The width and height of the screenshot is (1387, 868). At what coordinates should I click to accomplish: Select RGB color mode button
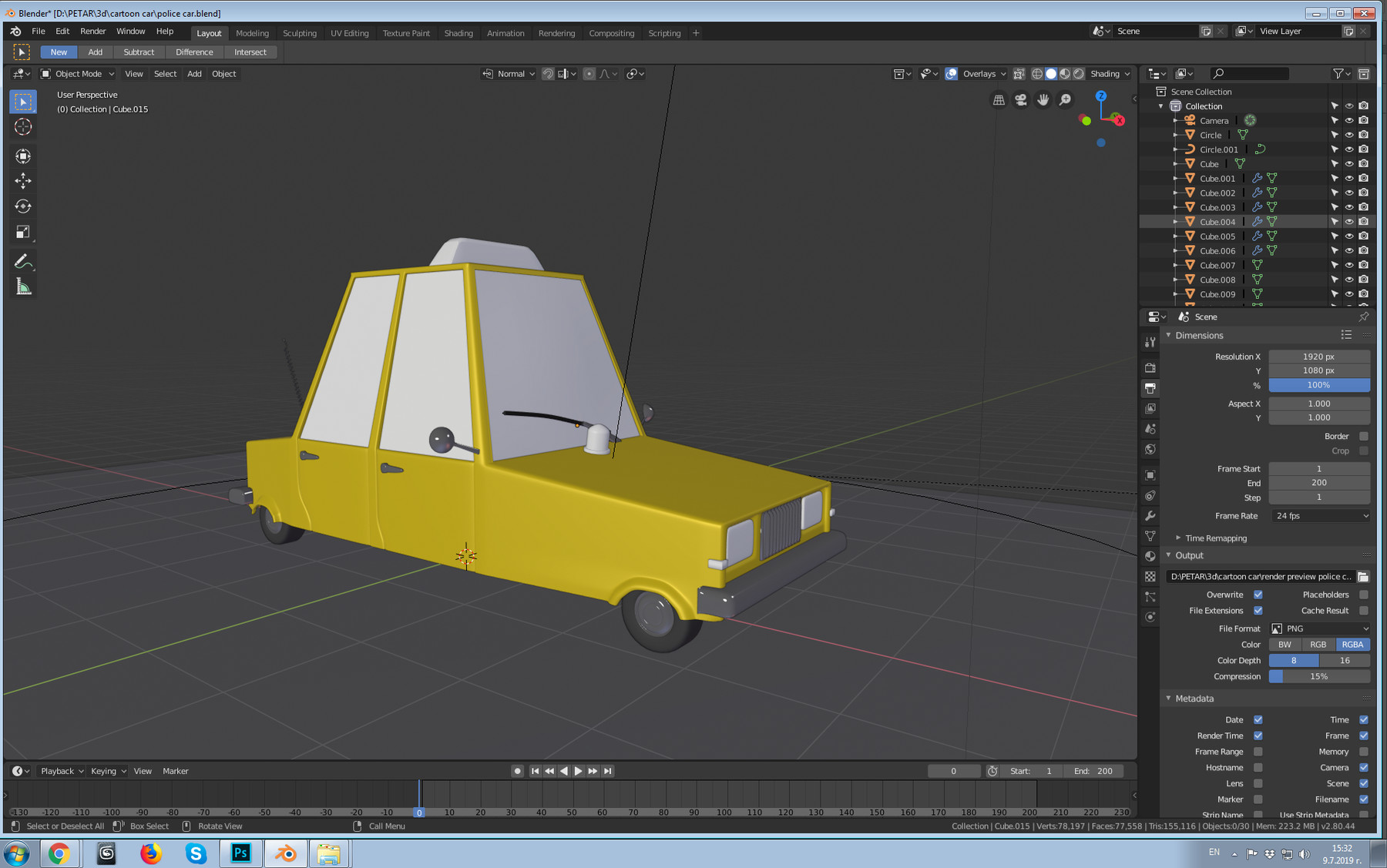tap(1318, 645)
